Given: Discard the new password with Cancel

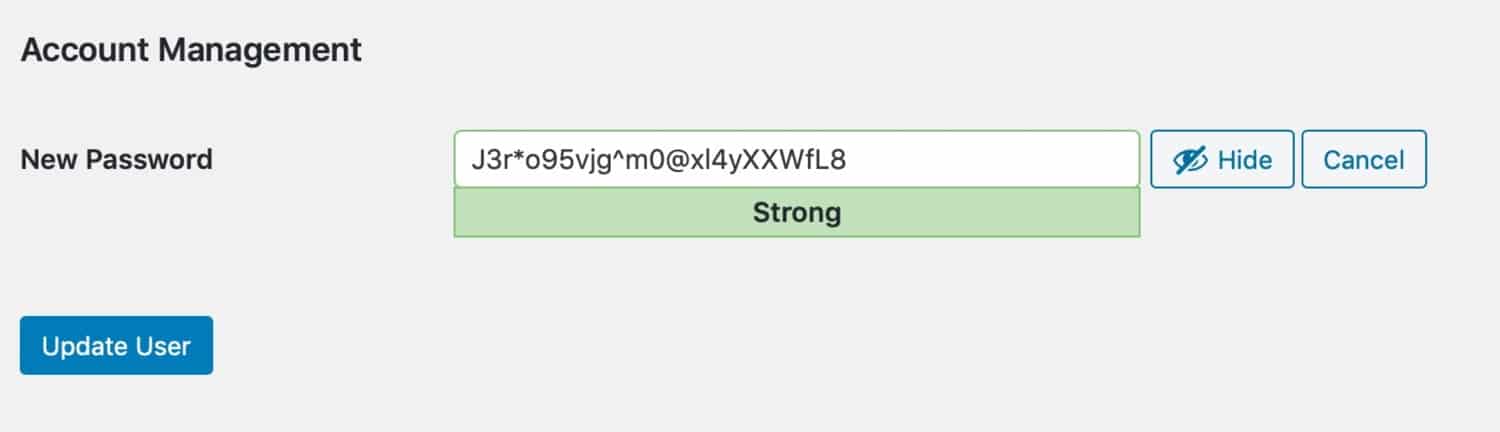Looking at the screenshot, I should pos(1363,160).
